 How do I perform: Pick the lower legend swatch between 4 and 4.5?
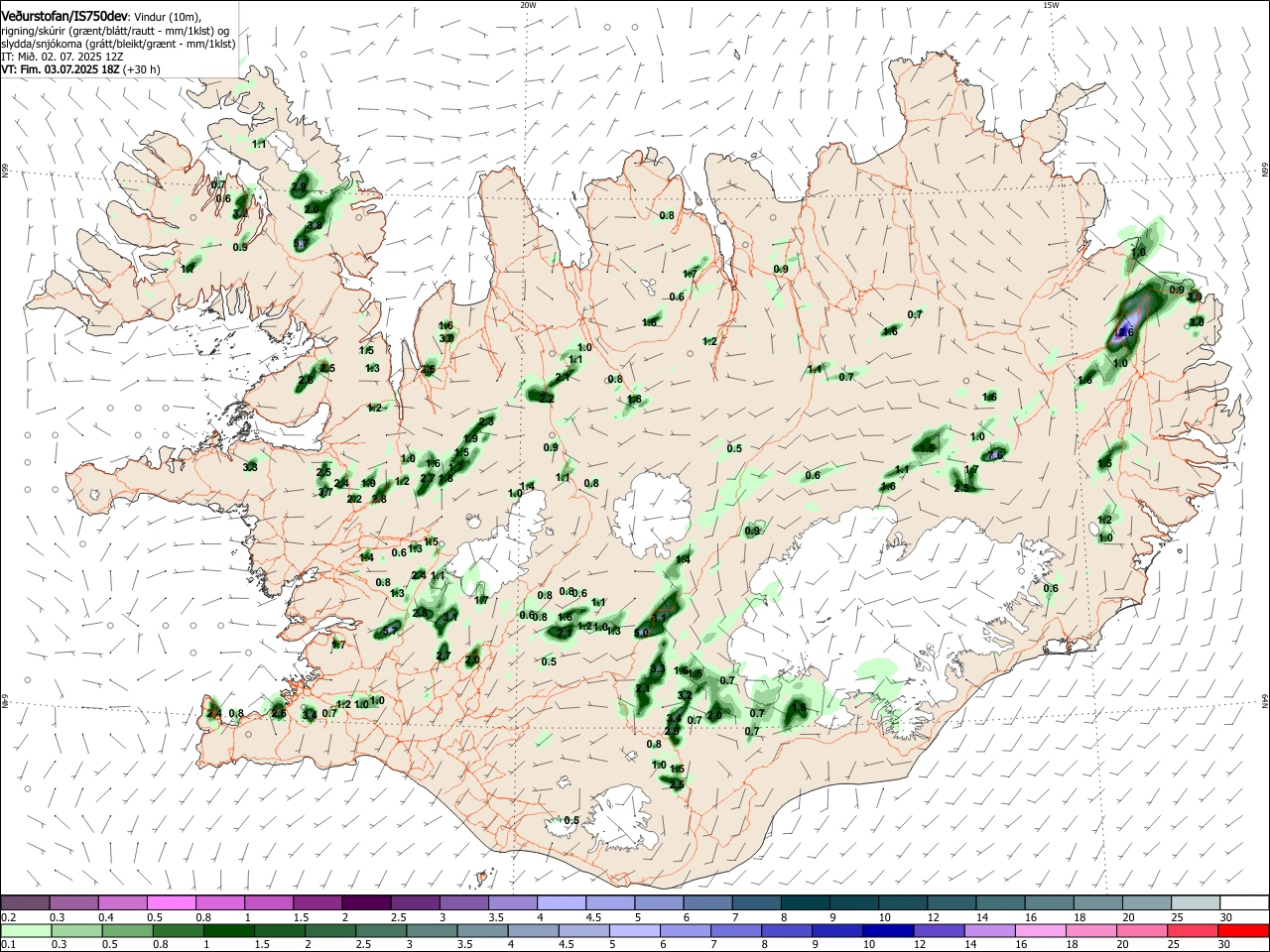[x=532, y=930]
